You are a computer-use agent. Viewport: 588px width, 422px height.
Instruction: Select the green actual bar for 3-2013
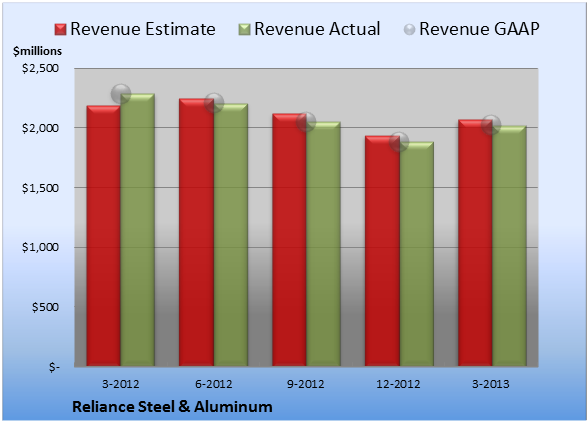[510, 246]
